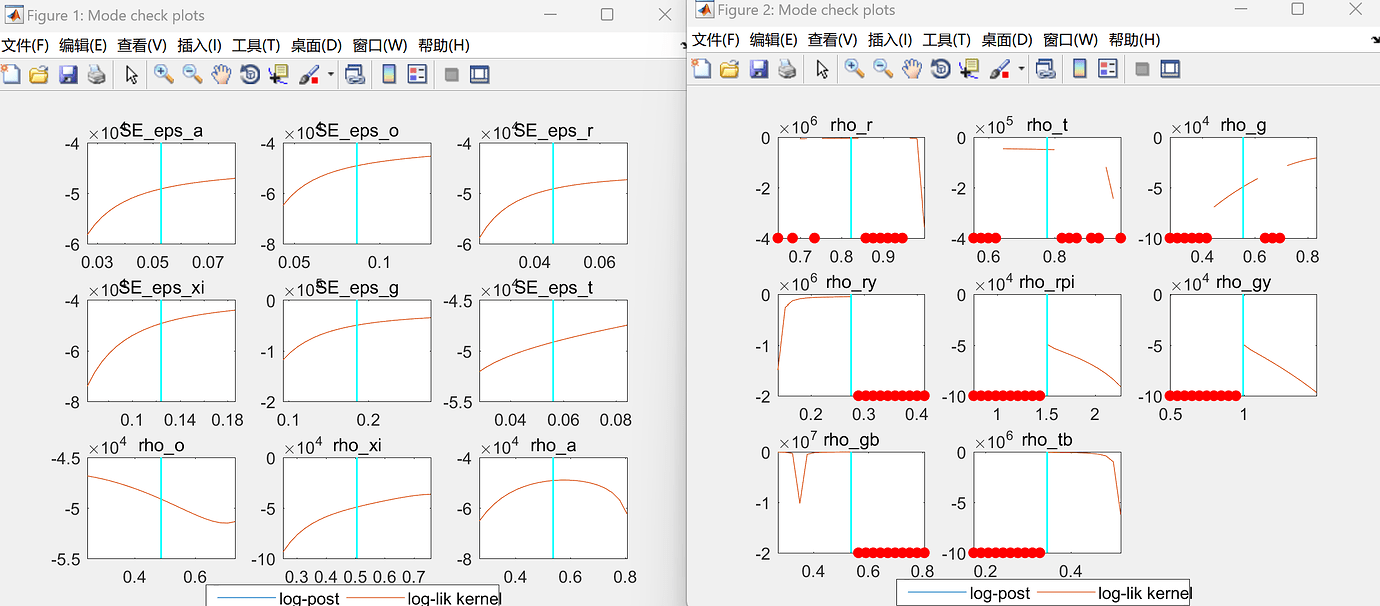This screenshot has height=606, width=1380.
Task: Open the Brush dropdown arrow in Figure 2
Action: click(1019, 69)
